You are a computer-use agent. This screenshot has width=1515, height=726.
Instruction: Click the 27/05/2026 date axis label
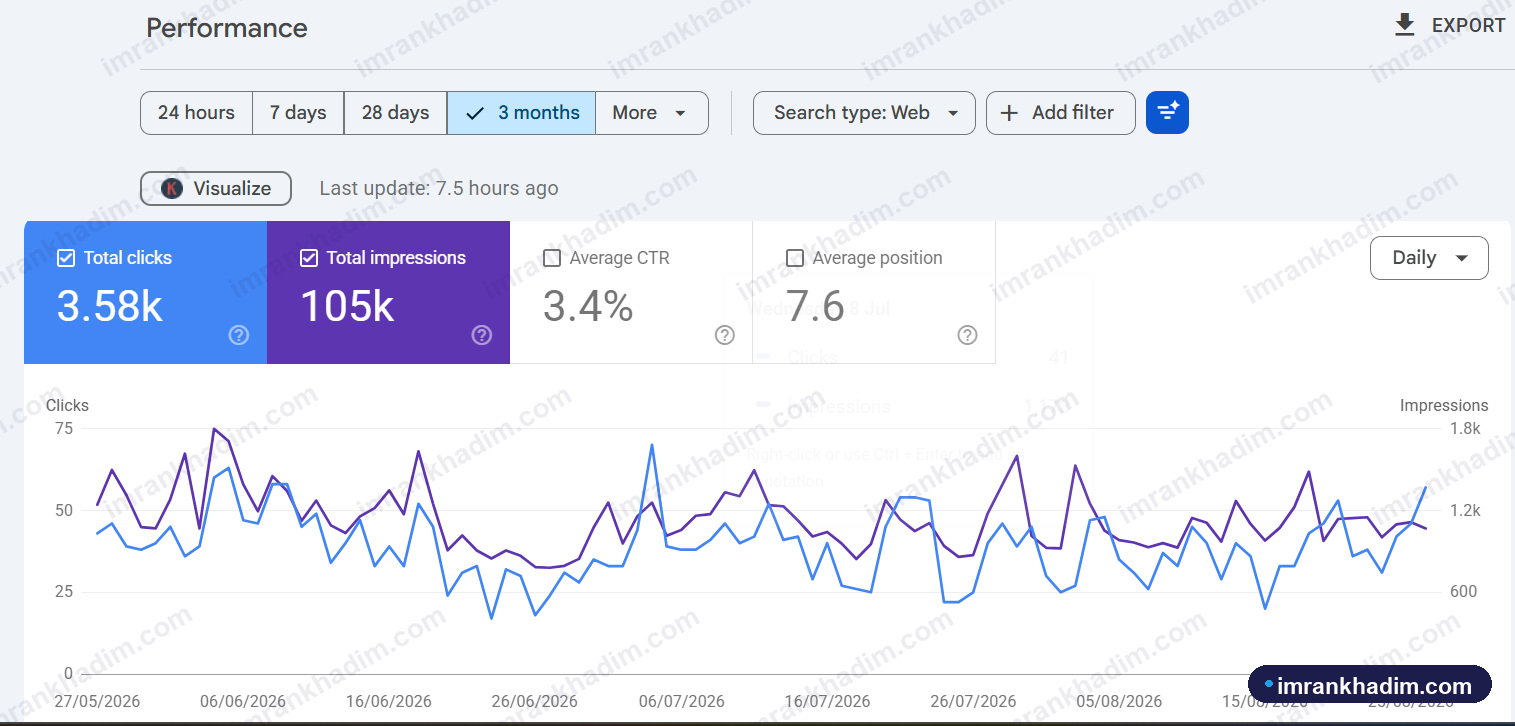(x=96, y=702)
